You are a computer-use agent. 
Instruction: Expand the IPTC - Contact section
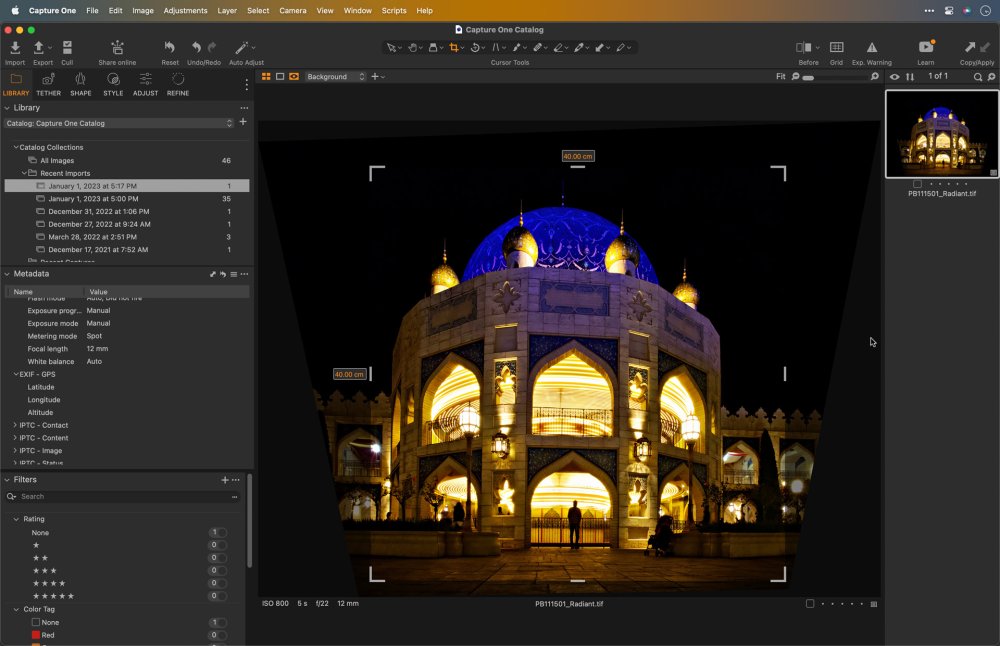tap(15, 425)
